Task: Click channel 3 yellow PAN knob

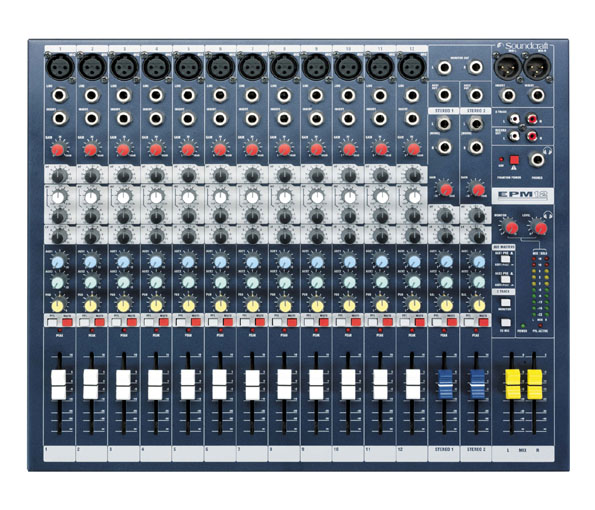Action: pyautogui.click(x=123, y=305)
